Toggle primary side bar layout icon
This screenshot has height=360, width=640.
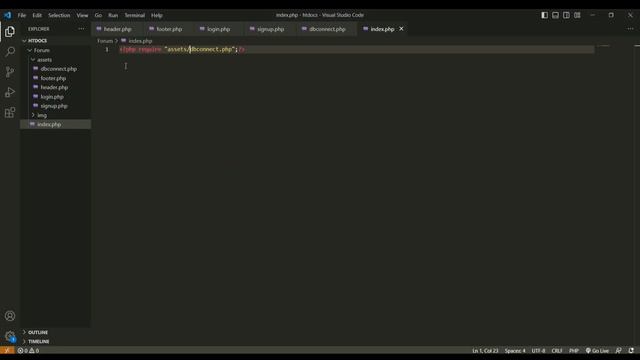(544, 15)
